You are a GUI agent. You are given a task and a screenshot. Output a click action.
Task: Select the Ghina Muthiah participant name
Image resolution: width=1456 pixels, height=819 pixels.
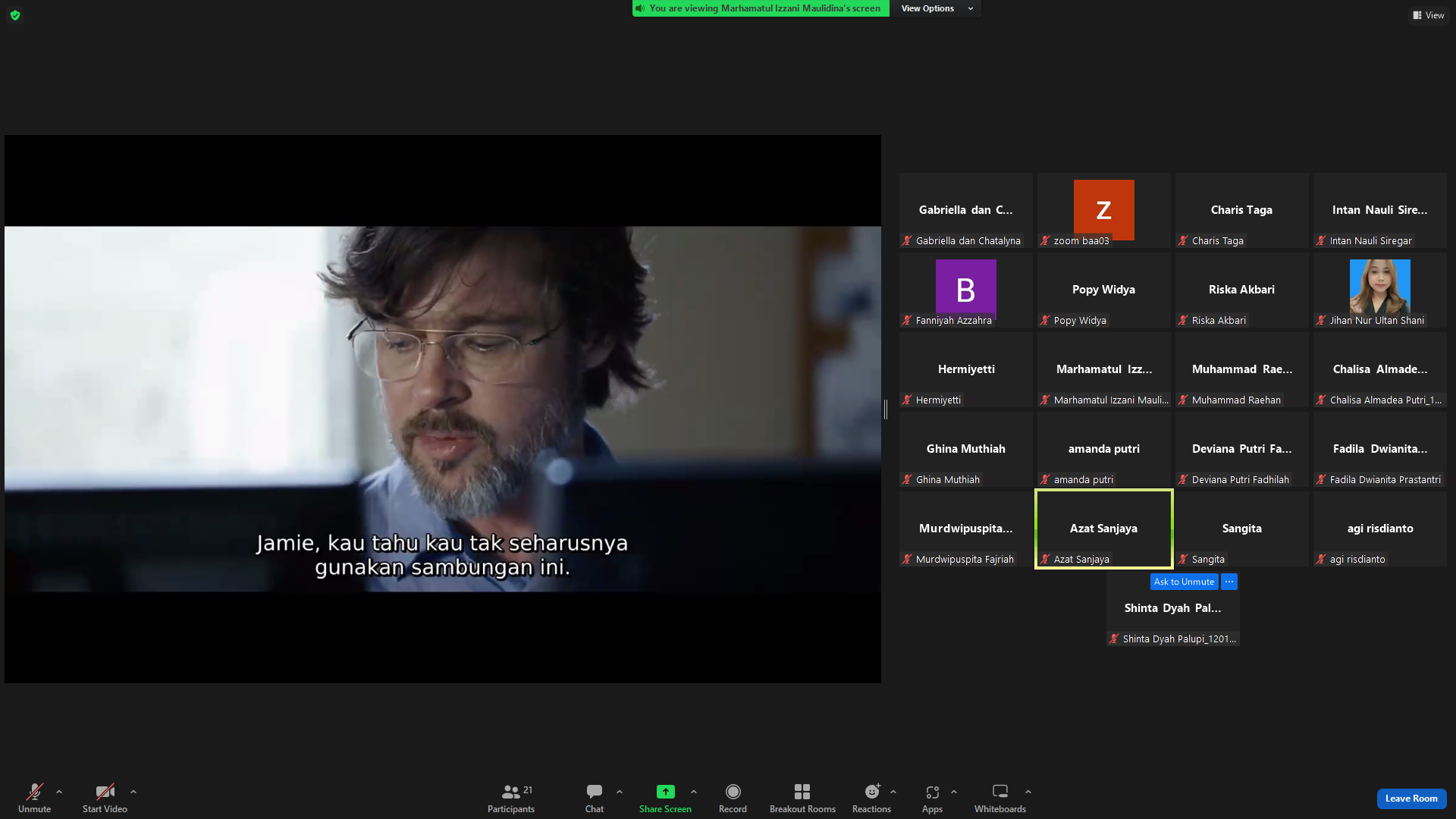[966, 449]
